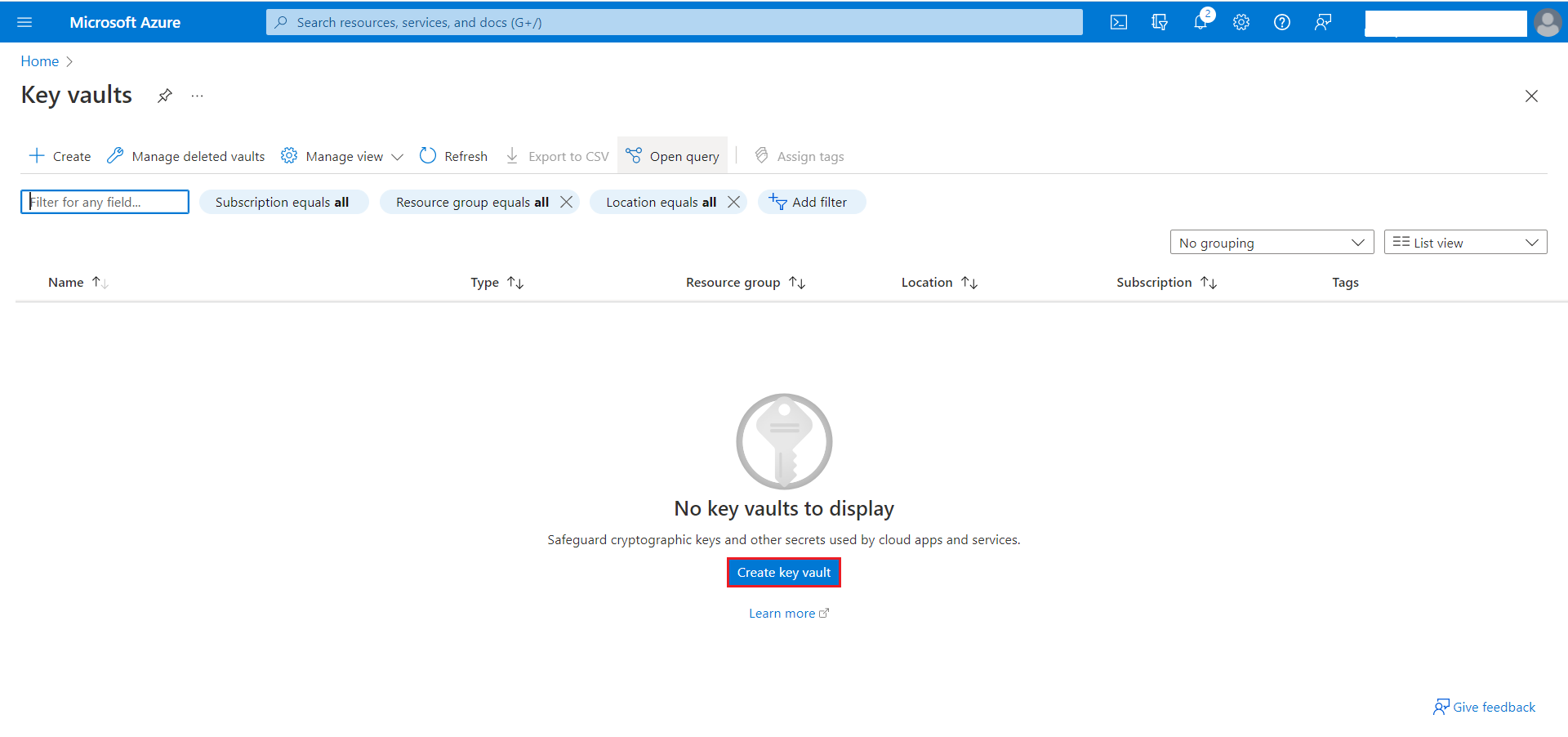Screen dimensions: 1568x737
Task: Click the Create key vault button
Action: [783, 572]
